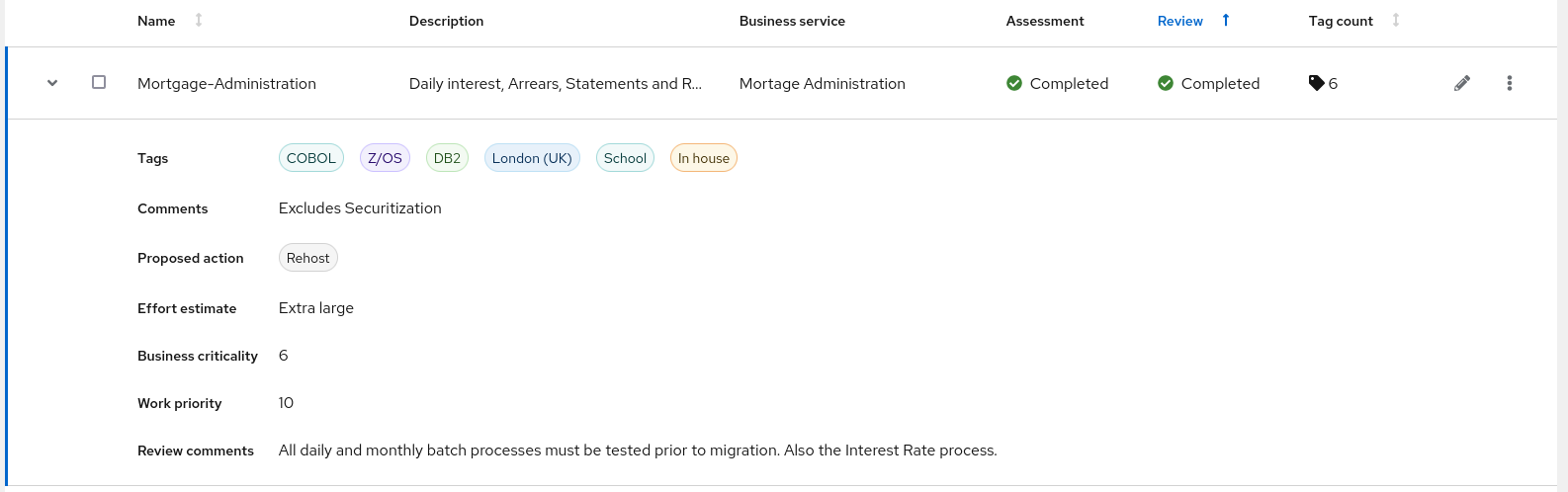
Task: Click the Z/OS tag
Action: point(385,158)
